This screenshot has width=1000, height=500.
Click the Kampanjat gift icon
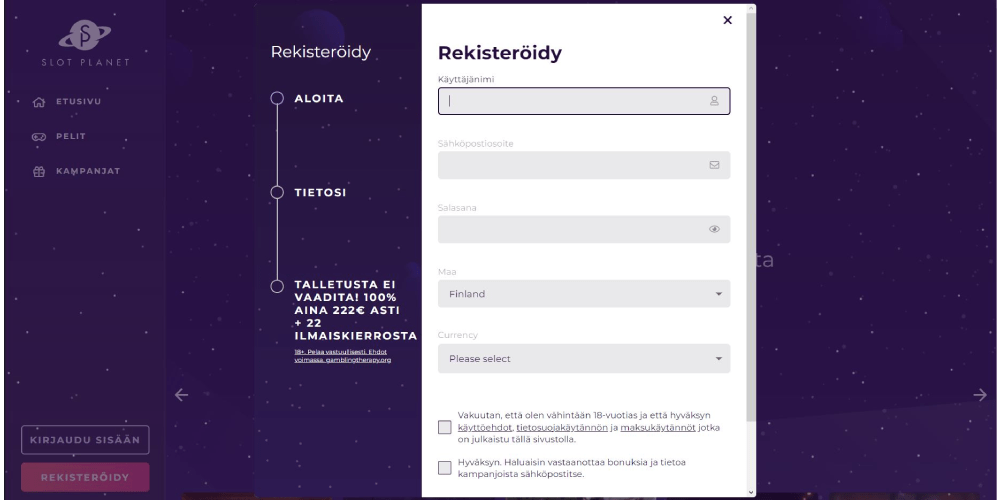pos(39,171)
